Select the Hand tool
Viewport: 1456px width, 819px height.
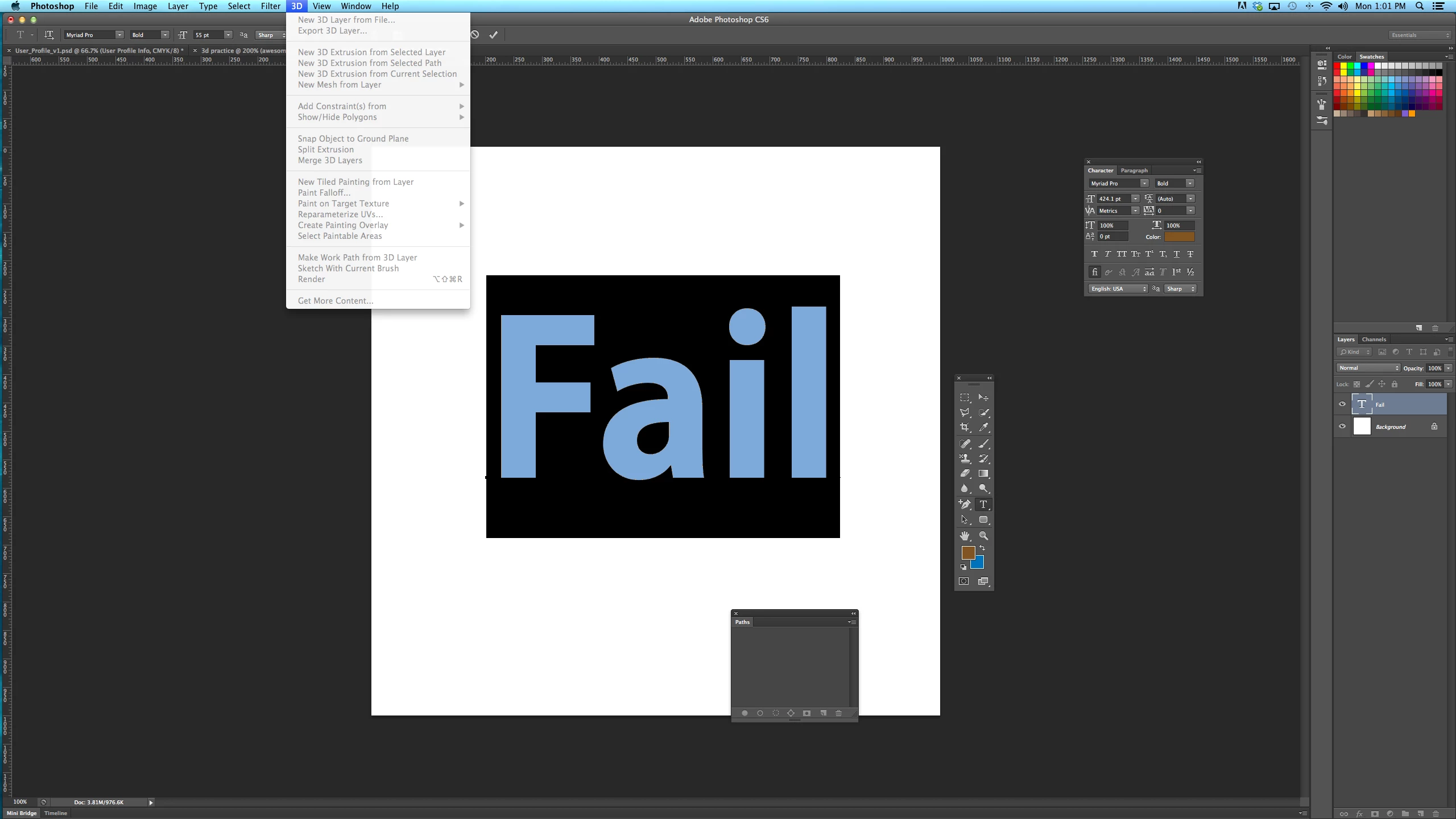point(965,536)
